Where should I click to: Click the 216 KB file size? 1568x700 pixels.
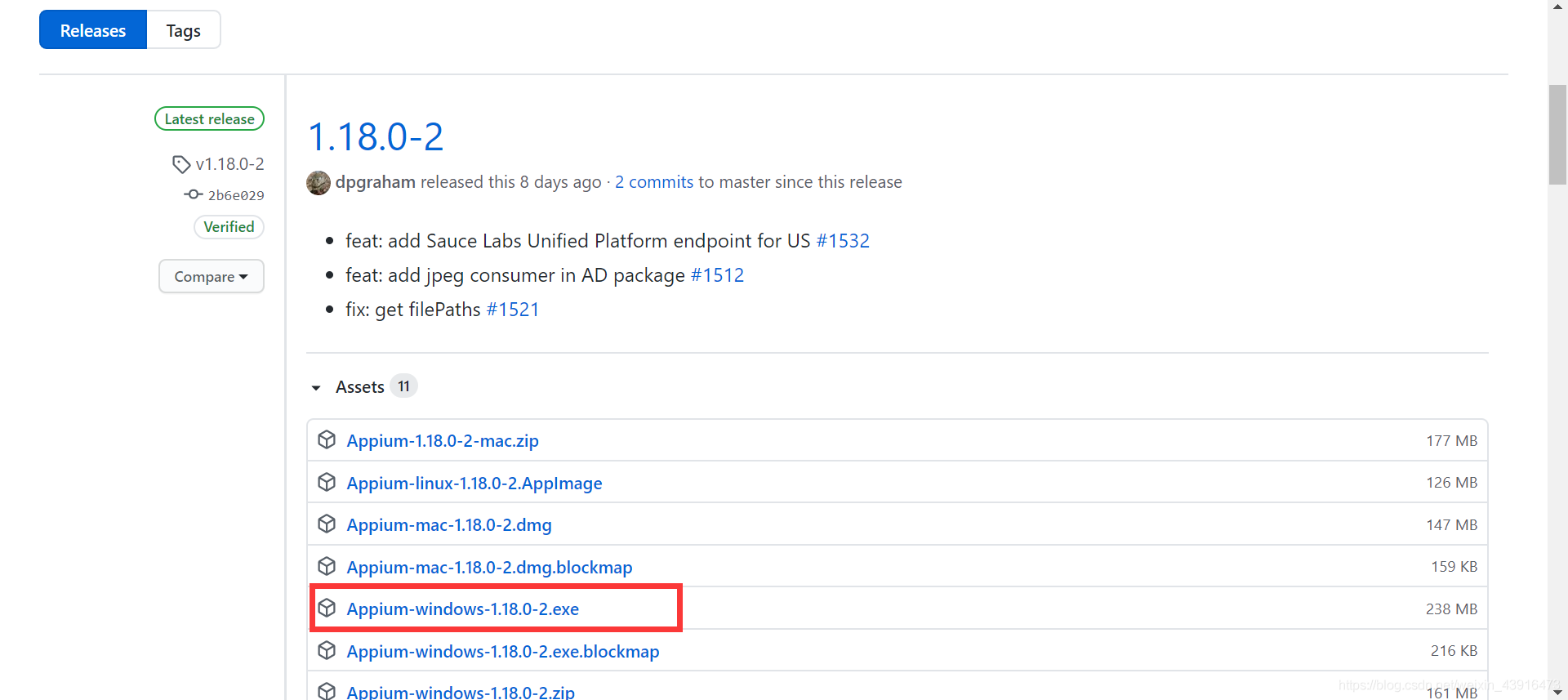click(x=1454, y=651)
